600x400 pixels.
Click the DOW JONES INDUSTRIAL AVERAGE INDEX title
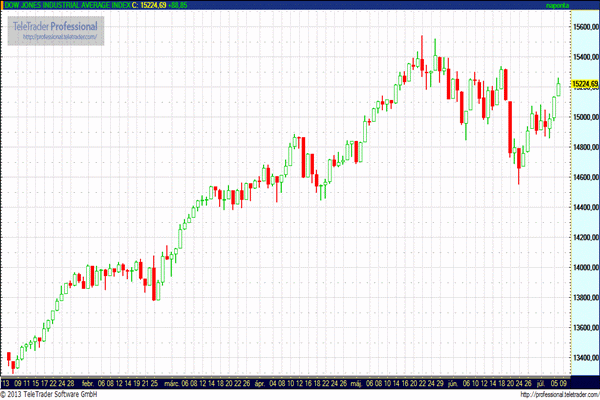[66, 6]
